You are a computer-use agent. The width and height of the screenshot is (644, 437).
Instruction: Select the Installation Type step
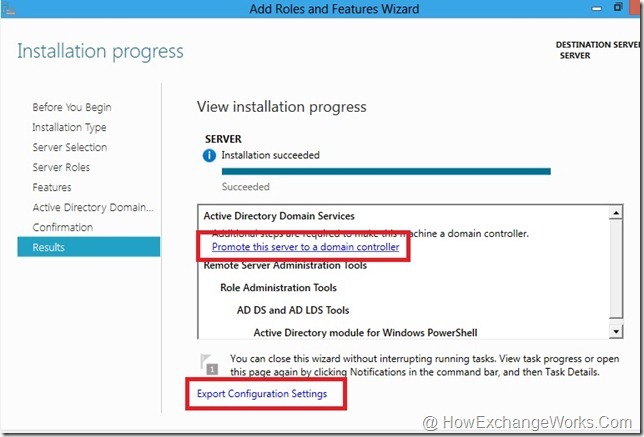[x=69, y=127]
